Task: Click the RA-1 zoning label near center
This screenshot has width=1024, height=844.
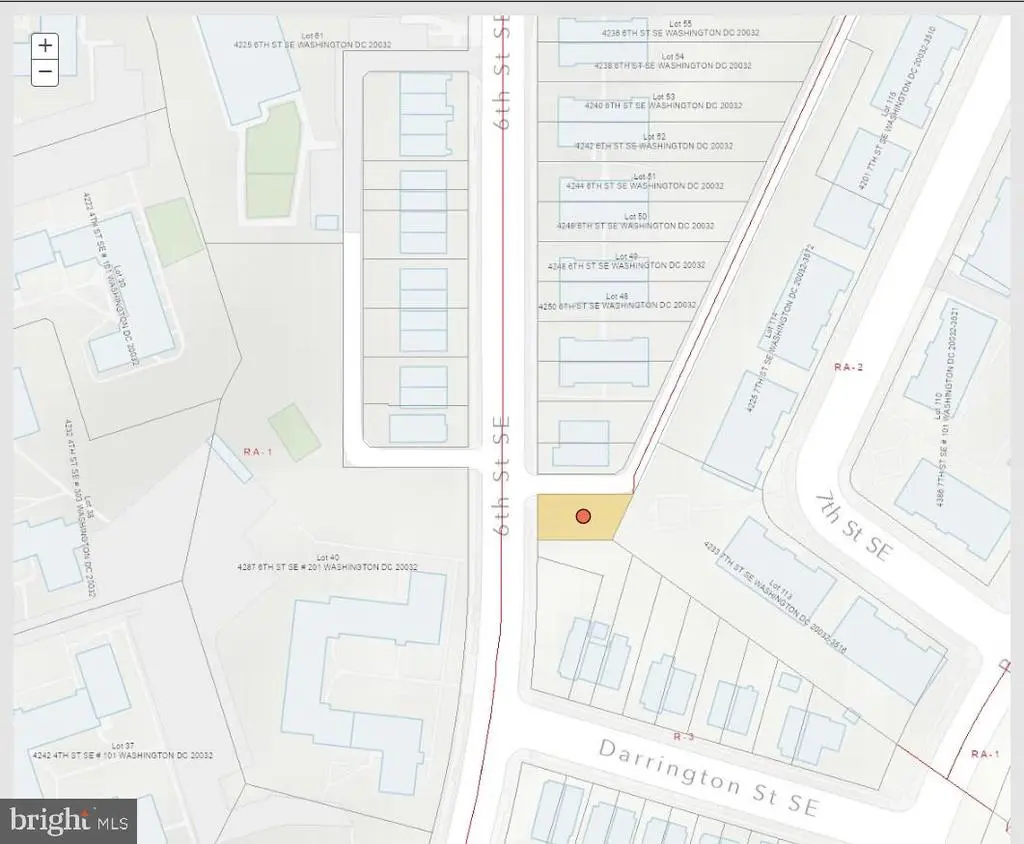Action: [258, 451]
